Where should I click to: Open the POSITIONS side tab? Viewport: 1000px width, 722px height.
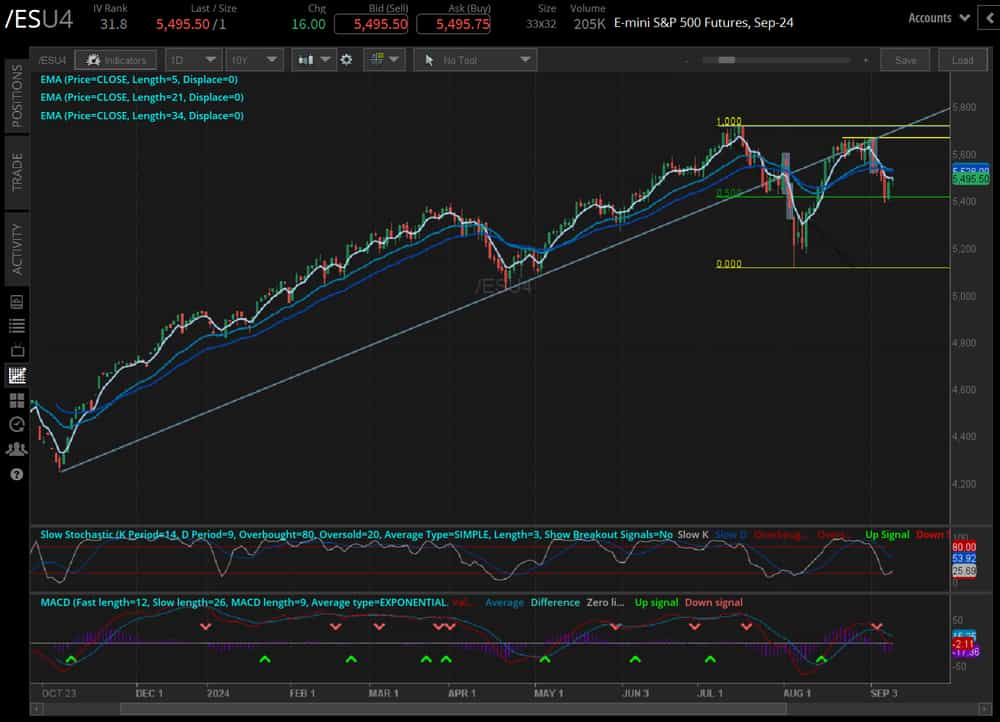coord(17,96)
